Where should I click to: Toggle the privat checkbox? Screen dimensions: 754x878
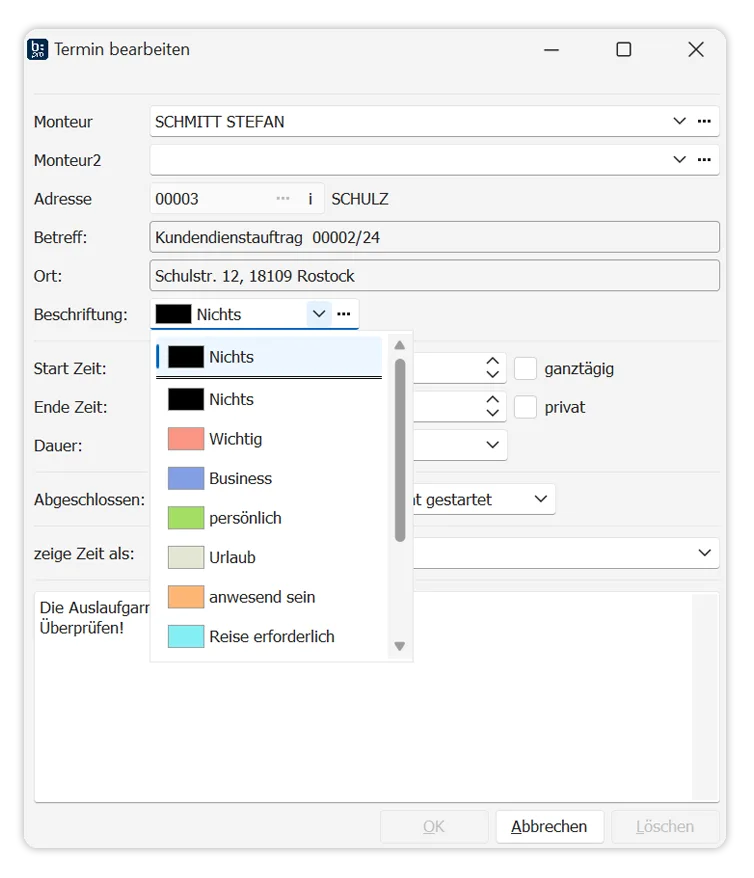[x=526, y=407]
